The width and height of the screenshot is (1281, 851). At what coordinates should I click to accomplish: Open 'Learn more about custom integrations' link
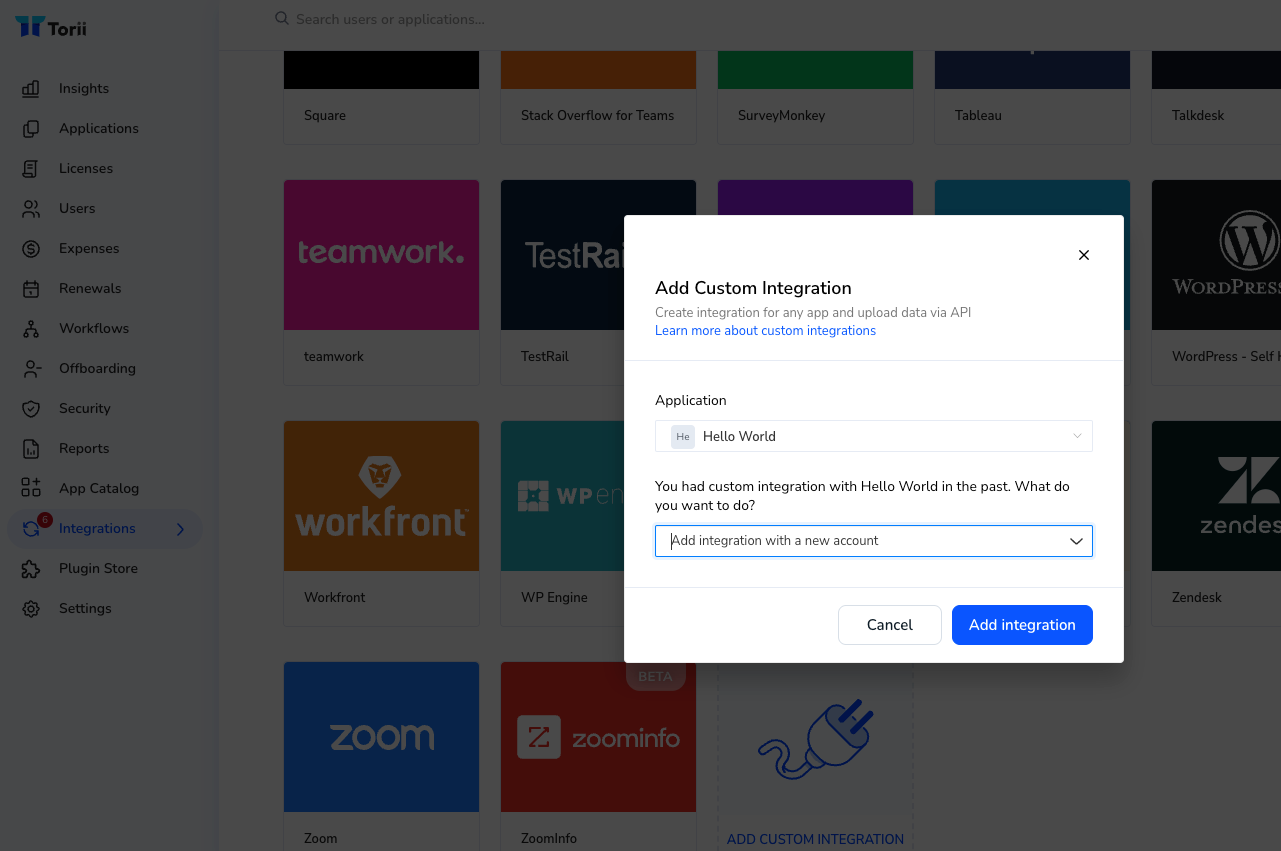765,331
